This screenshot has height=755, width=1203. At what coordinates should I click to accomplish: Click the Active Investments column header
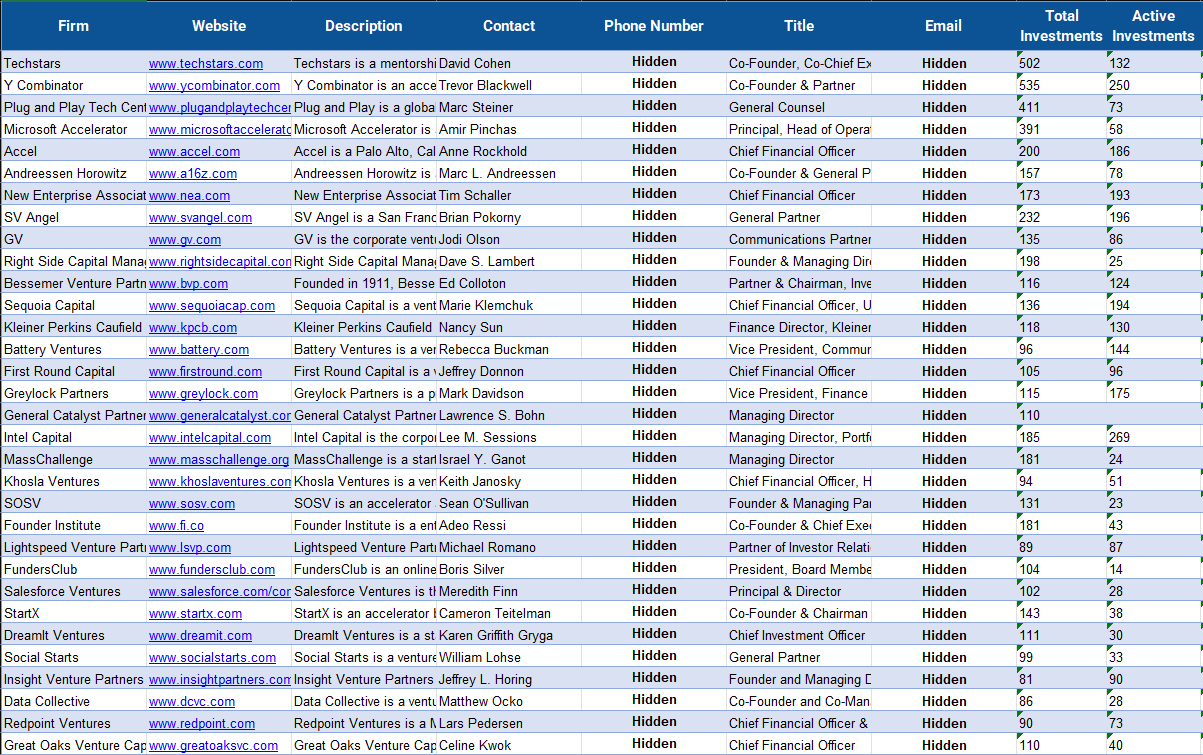[x=1153, y=26]
